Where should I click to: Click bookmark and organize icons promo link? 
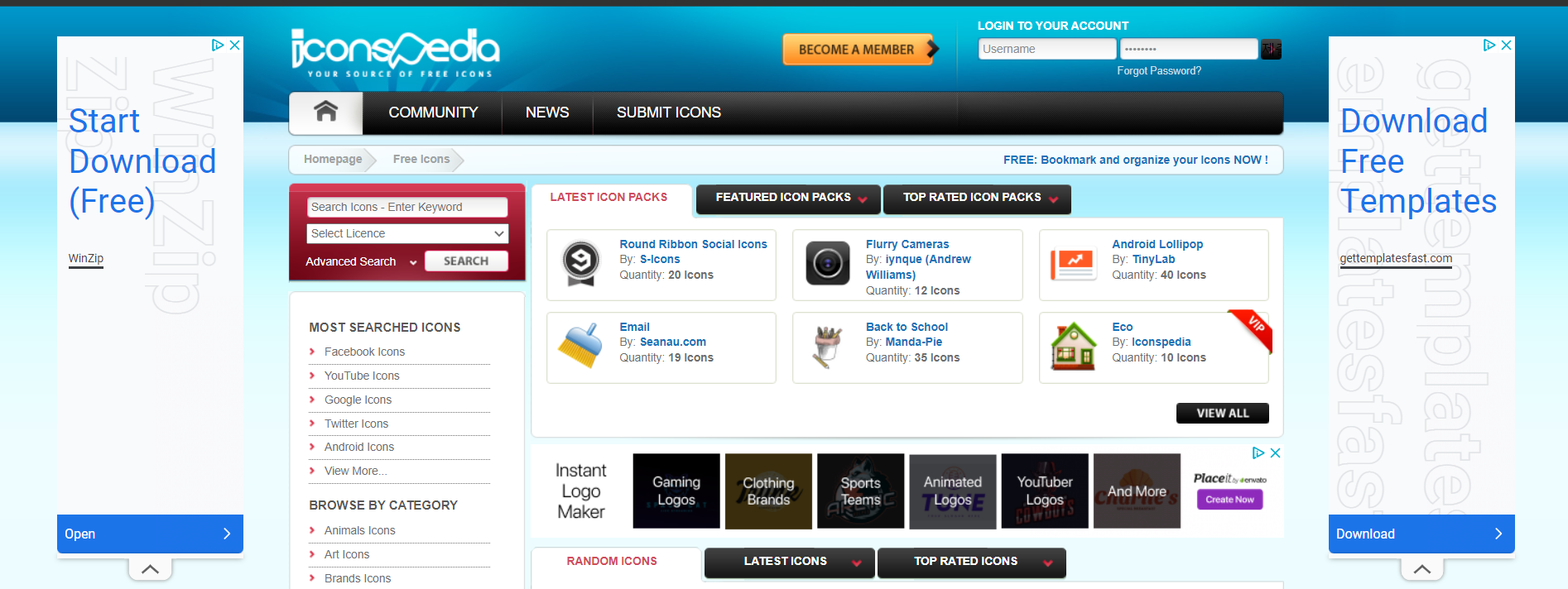(x=1135, y=160)
